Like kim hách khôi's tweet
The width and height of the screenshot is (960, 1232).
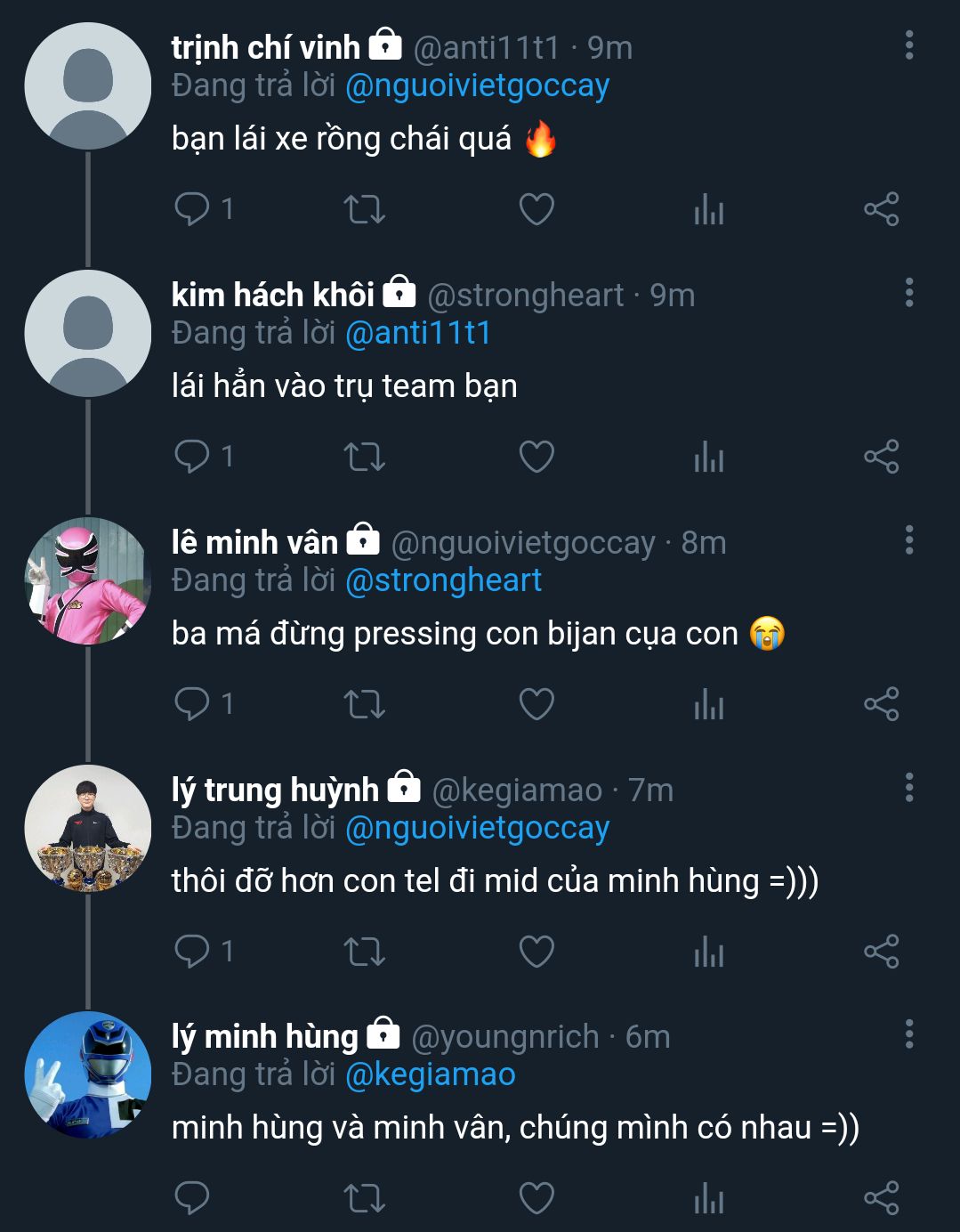536,457
